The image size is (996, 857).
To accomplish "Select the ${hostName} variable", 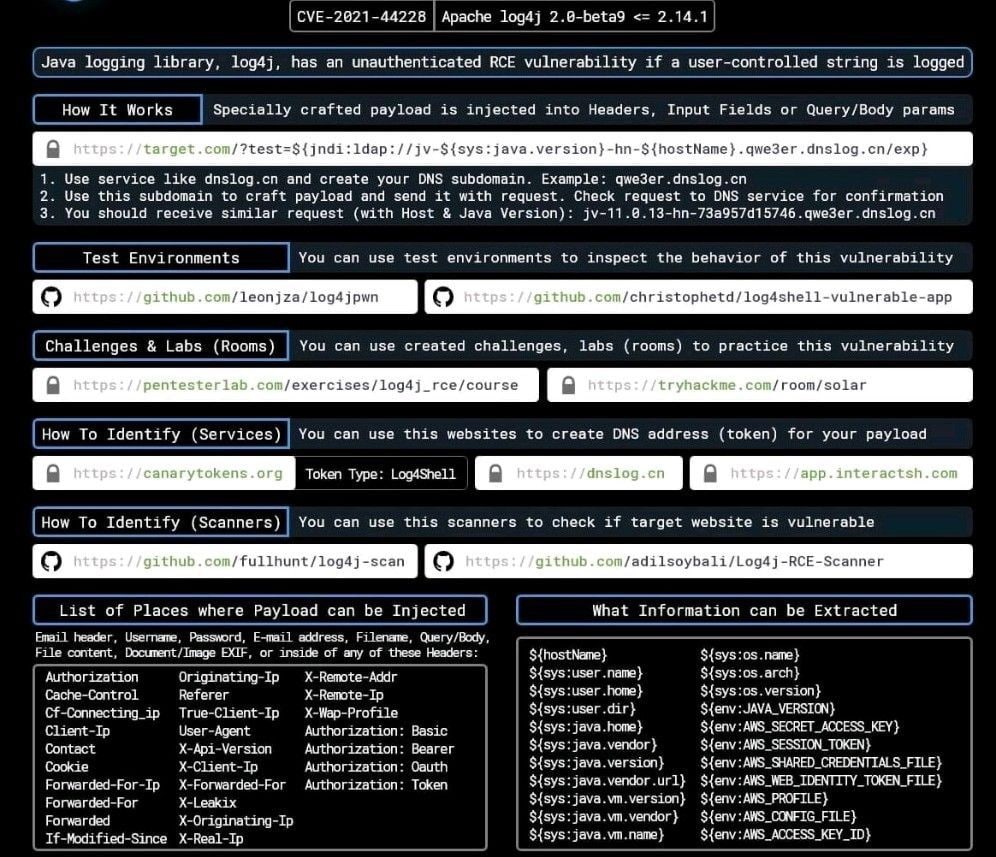I will tap(568, 655).
